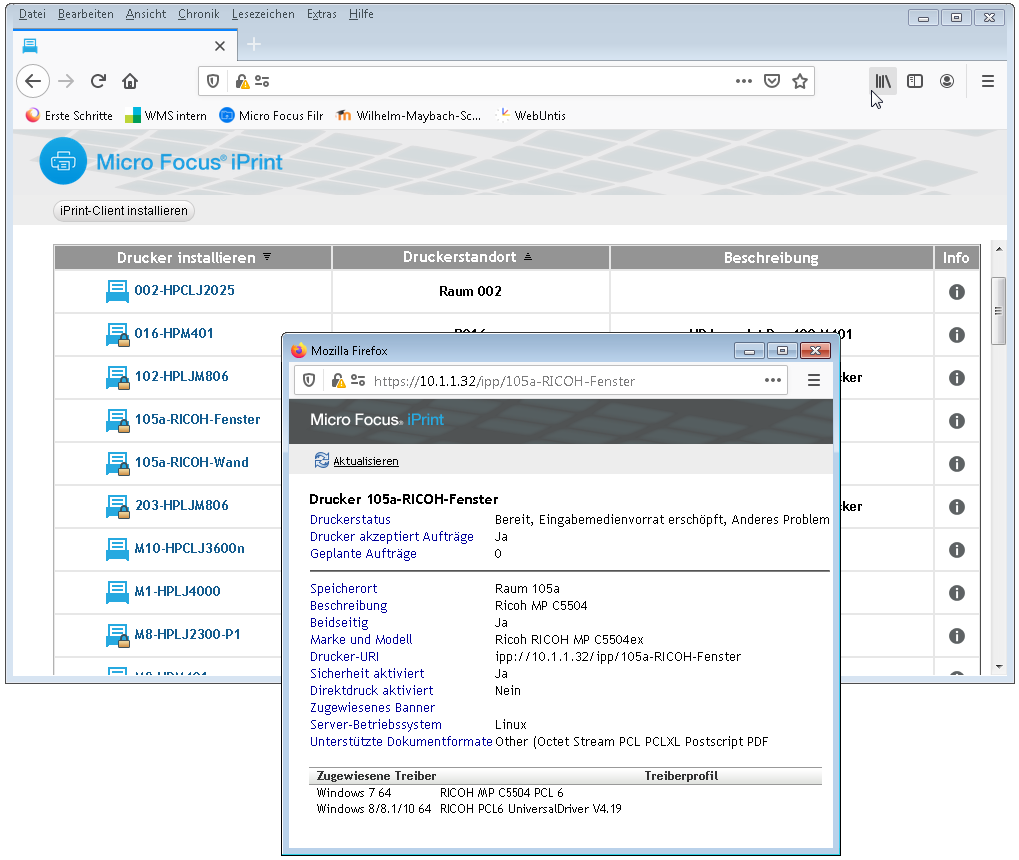This screenshot has width=1019, height=860.
Task: Click iPrint-Client installieren button
Action: 123,211
